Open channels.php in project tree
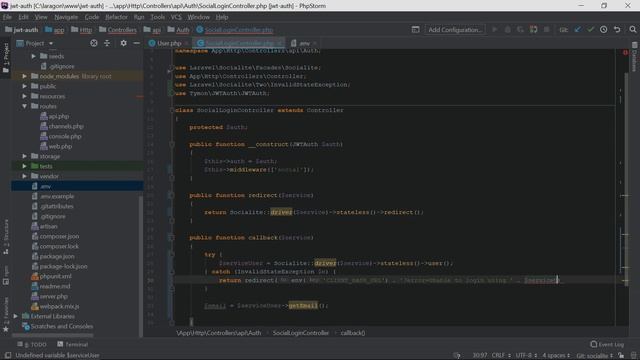The image size is (640, 360). 62,126
